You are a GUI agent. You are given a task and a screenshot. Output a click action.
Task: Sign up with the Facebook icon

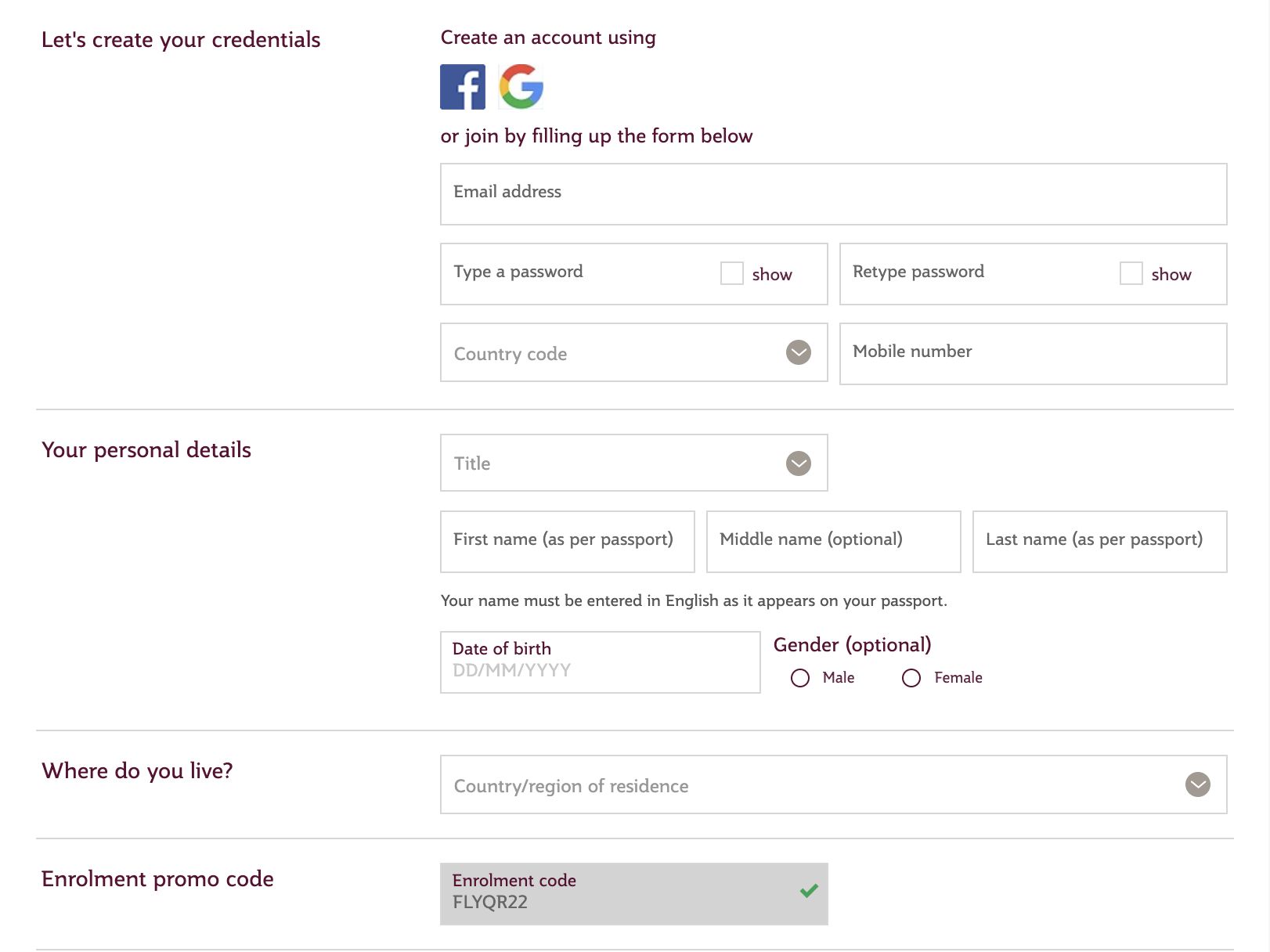[x=463, y=87]
